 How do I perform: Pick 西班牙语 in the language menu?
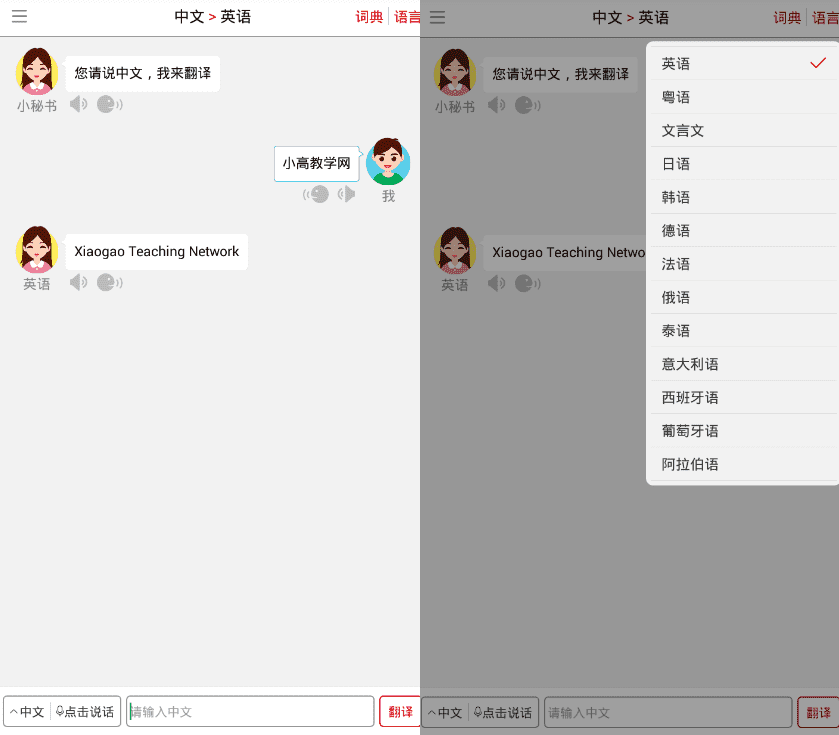pos(742,397)
